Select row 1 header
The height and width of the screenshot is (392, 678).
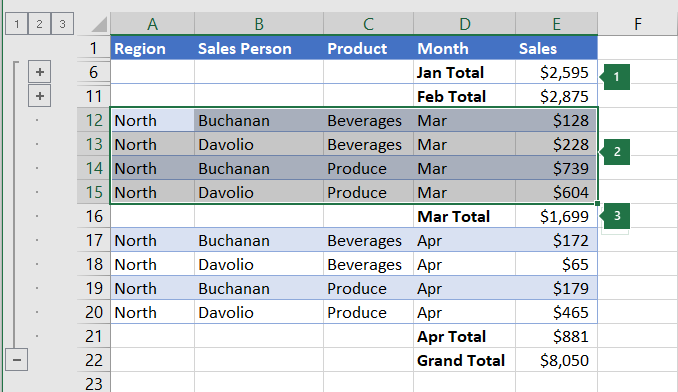93,48
